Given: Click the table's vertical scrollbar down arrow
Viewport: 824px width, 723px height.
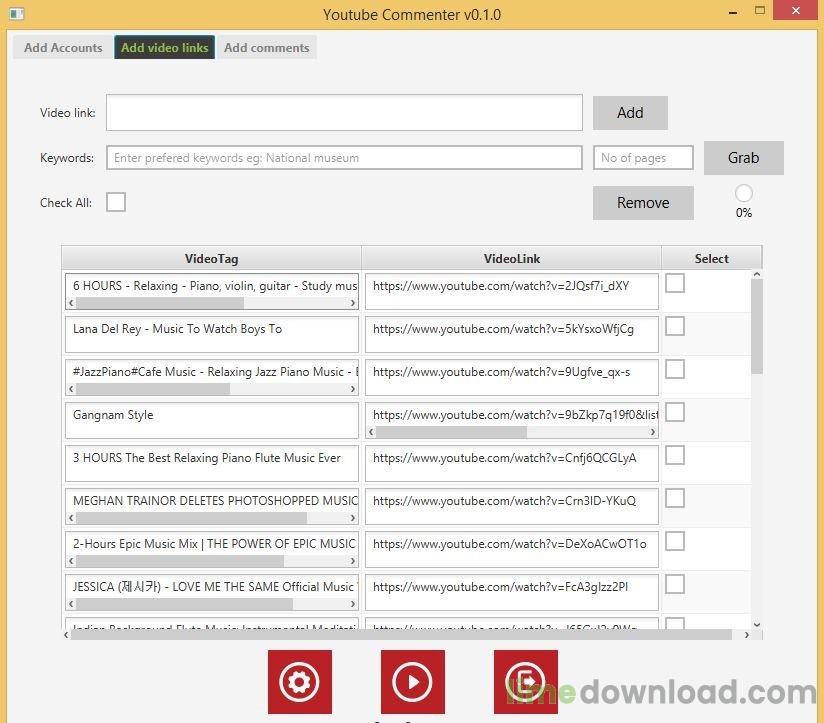Looking at the screenshot, I should 757,625.
